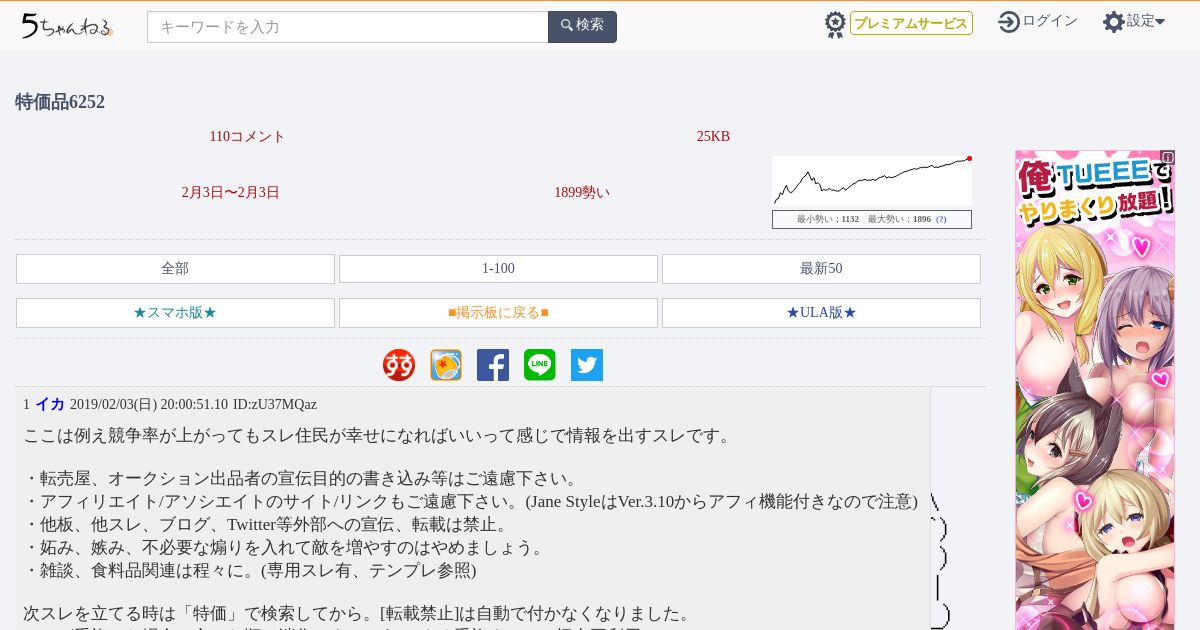
Task: Click the 2月3日〜2月3日 date range
Action: 231,192
